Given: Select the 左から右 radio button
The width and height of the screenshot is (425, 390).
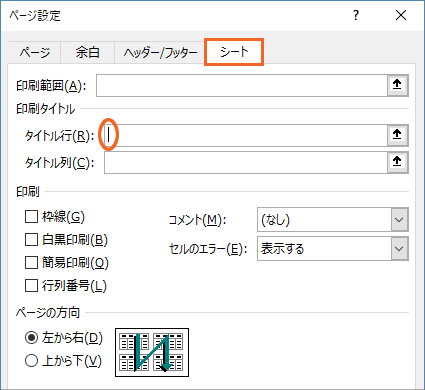Looking at the screenshot, I should click(31, 338).
